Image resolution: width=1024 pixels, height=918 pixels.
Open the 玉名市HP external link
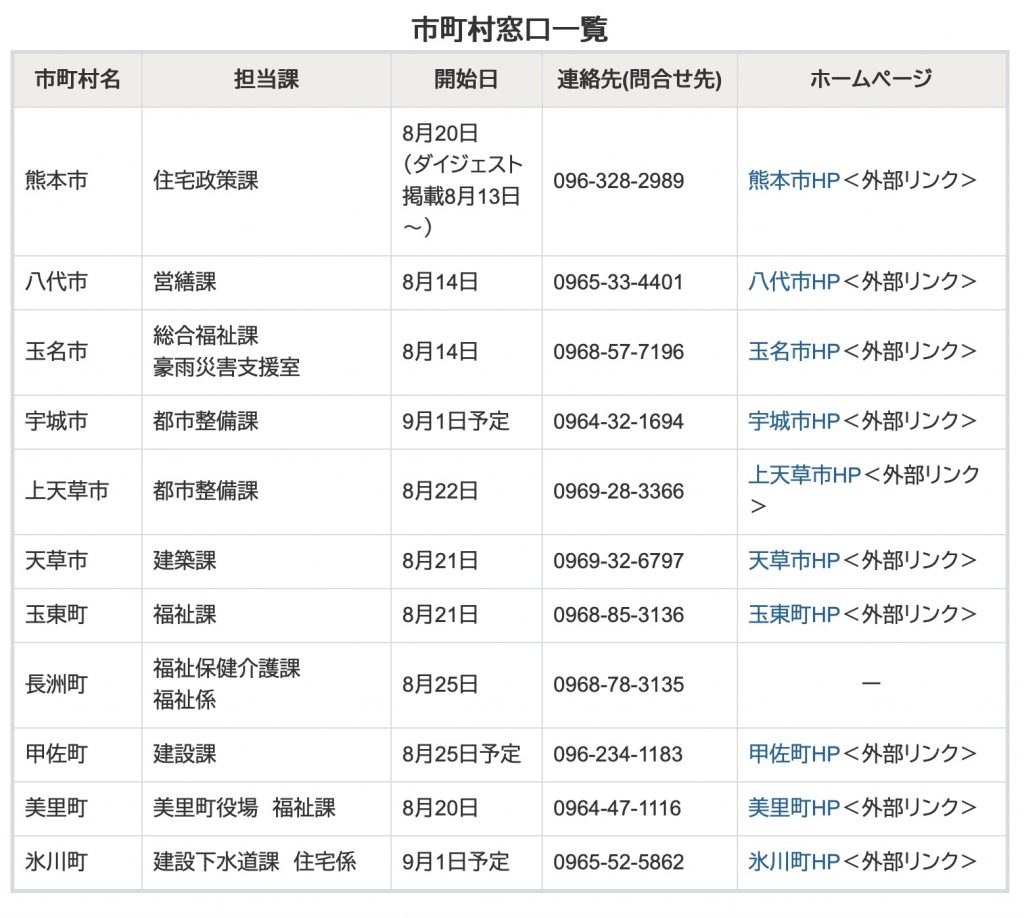tap(793, 352)
